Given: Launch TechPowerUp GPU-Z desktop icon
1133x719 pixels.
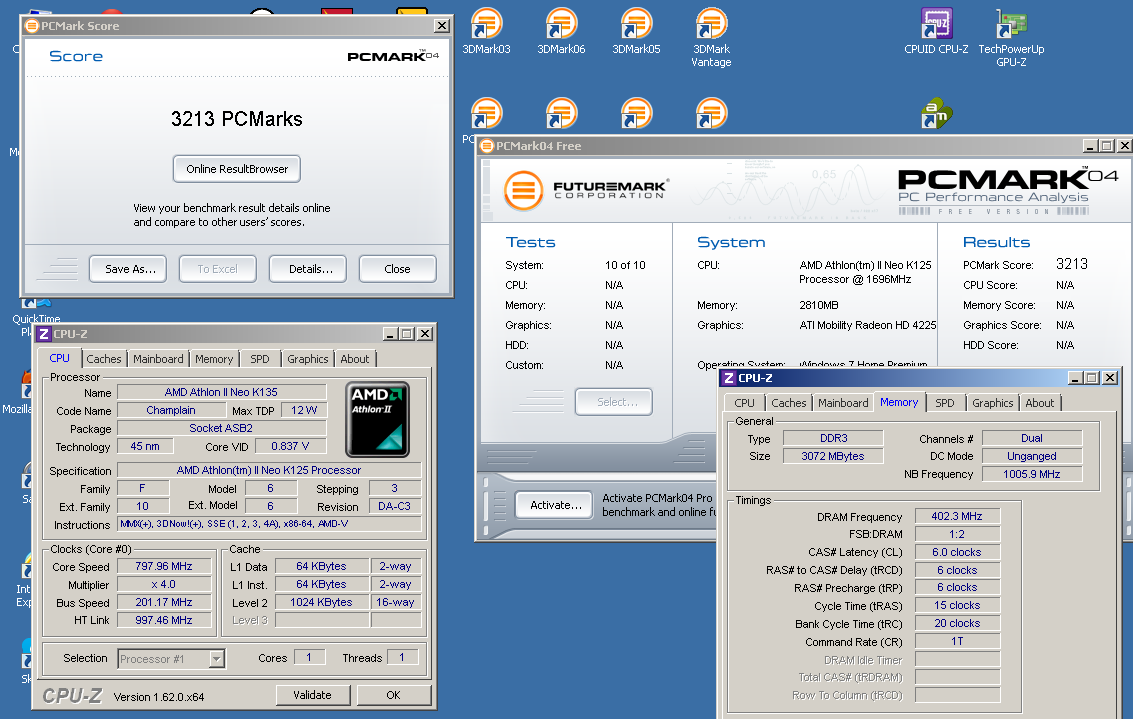Looking at the screenshot, I should 1011,37.
